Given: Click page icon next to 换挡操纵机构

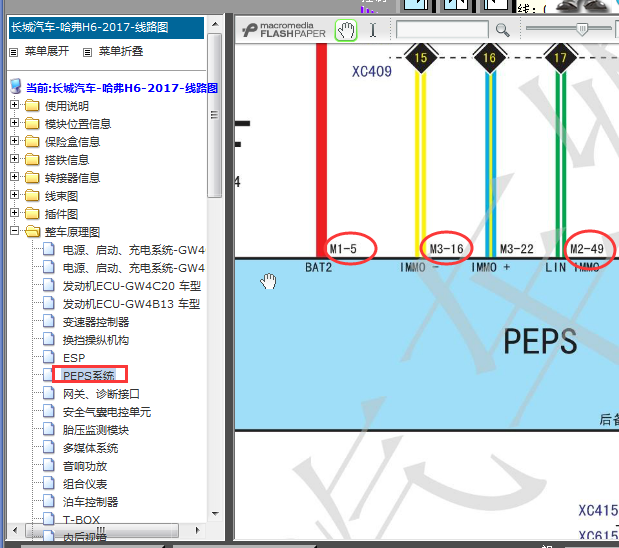Looking at the screenshot, I should click(49, 338).
